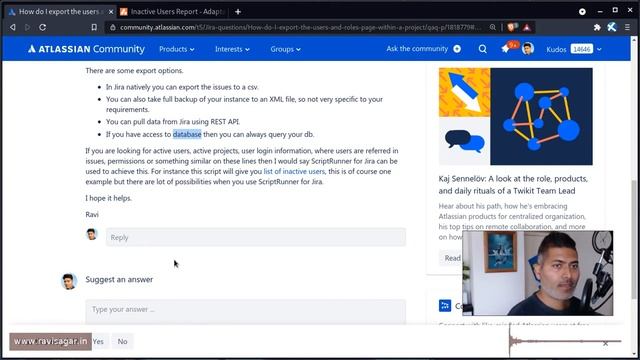640x360 pixels.
Task: Click the Atlassian Community logo
Action: click(x=87, y=49)
